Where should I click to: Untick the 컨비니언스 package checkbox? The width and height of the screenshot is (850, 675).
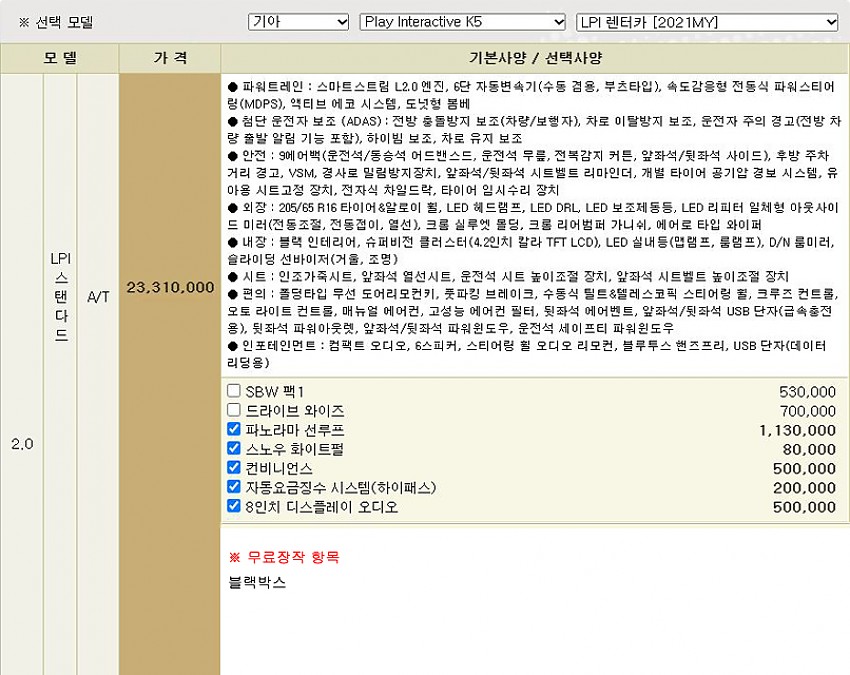click(234, 467)
